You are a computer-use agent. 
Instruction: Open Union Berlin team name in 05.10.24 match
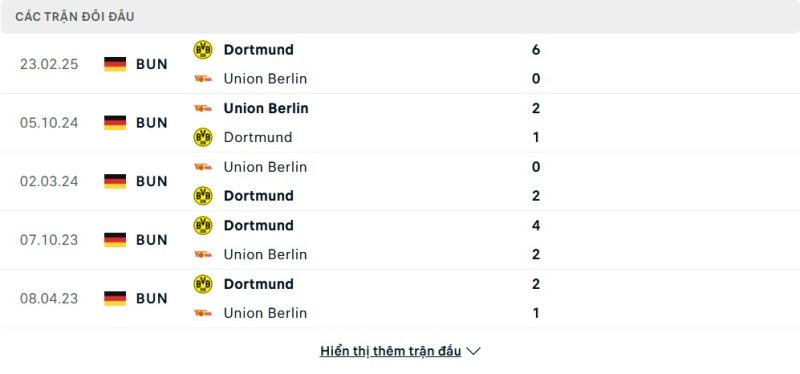click(x=266, y=108)
